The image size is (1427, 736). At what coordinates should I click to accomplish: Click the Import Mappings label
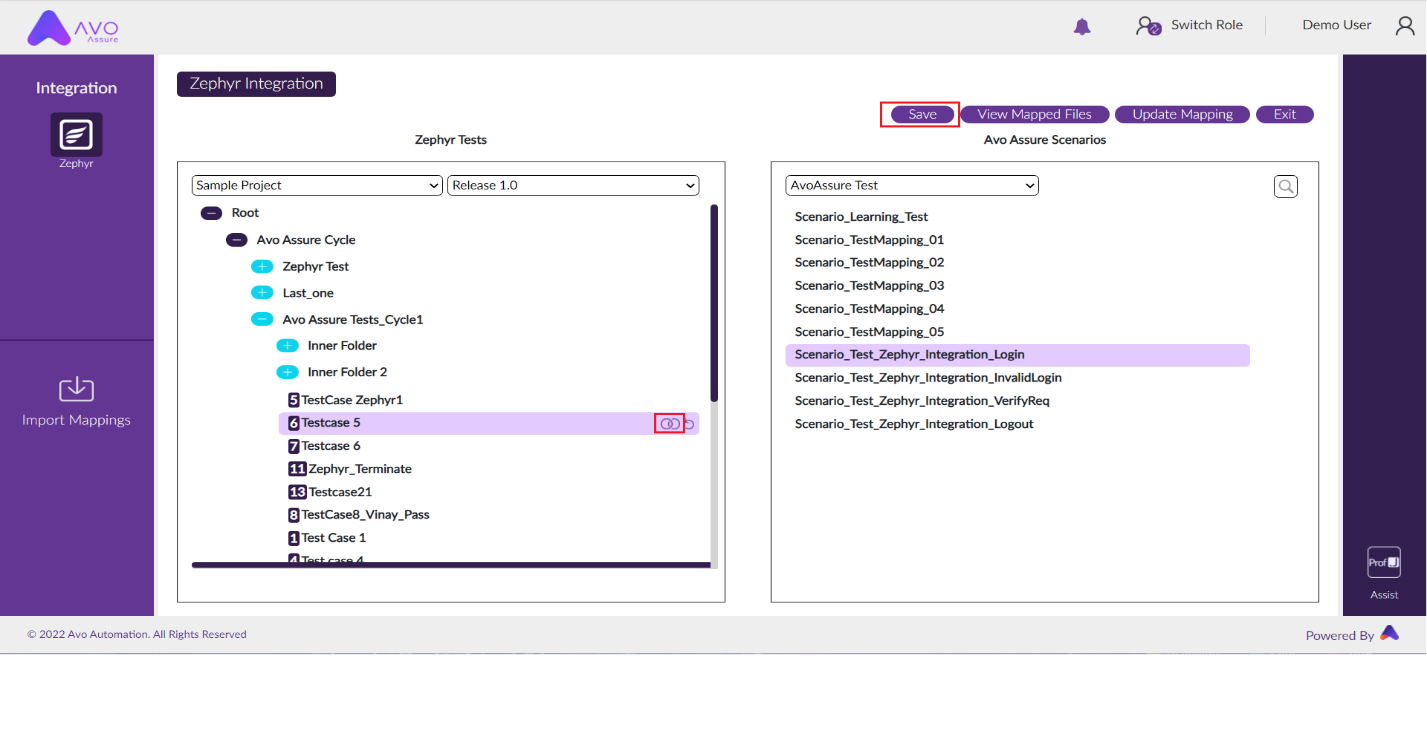(x=77, y=420)
